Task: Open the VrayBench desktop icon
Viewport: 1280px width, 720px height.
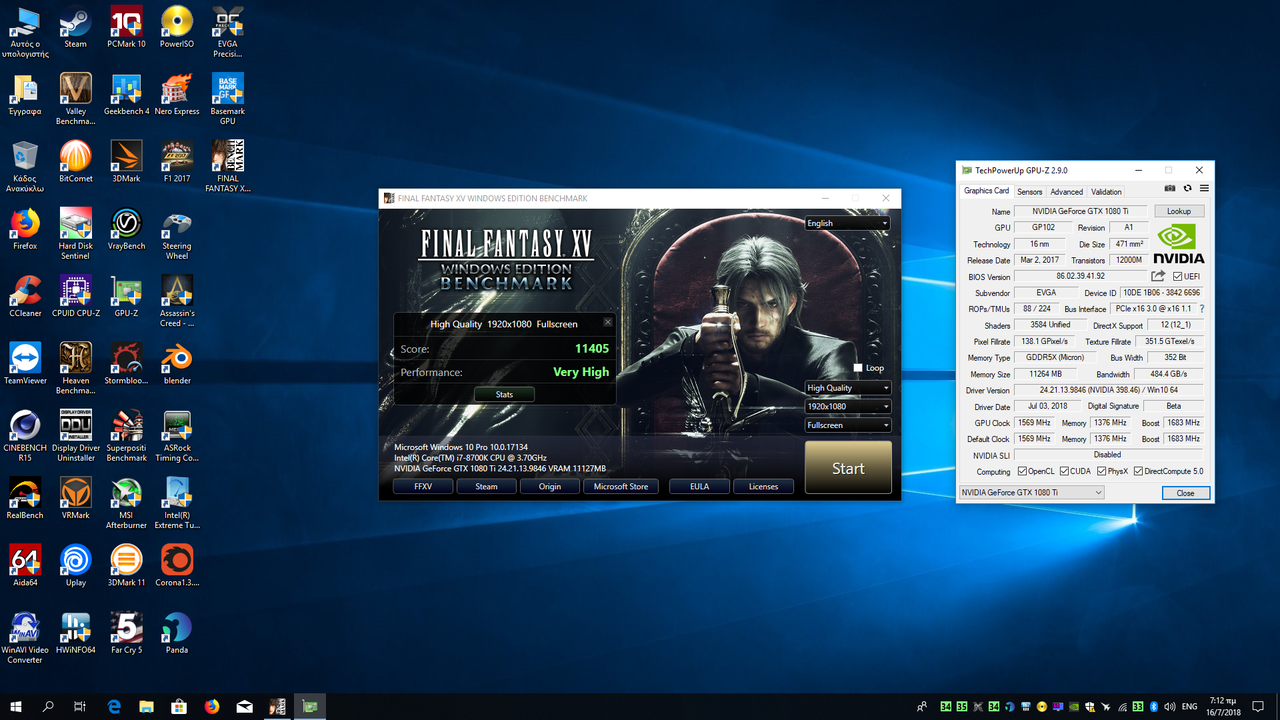Action: click(x=126, y=229)
